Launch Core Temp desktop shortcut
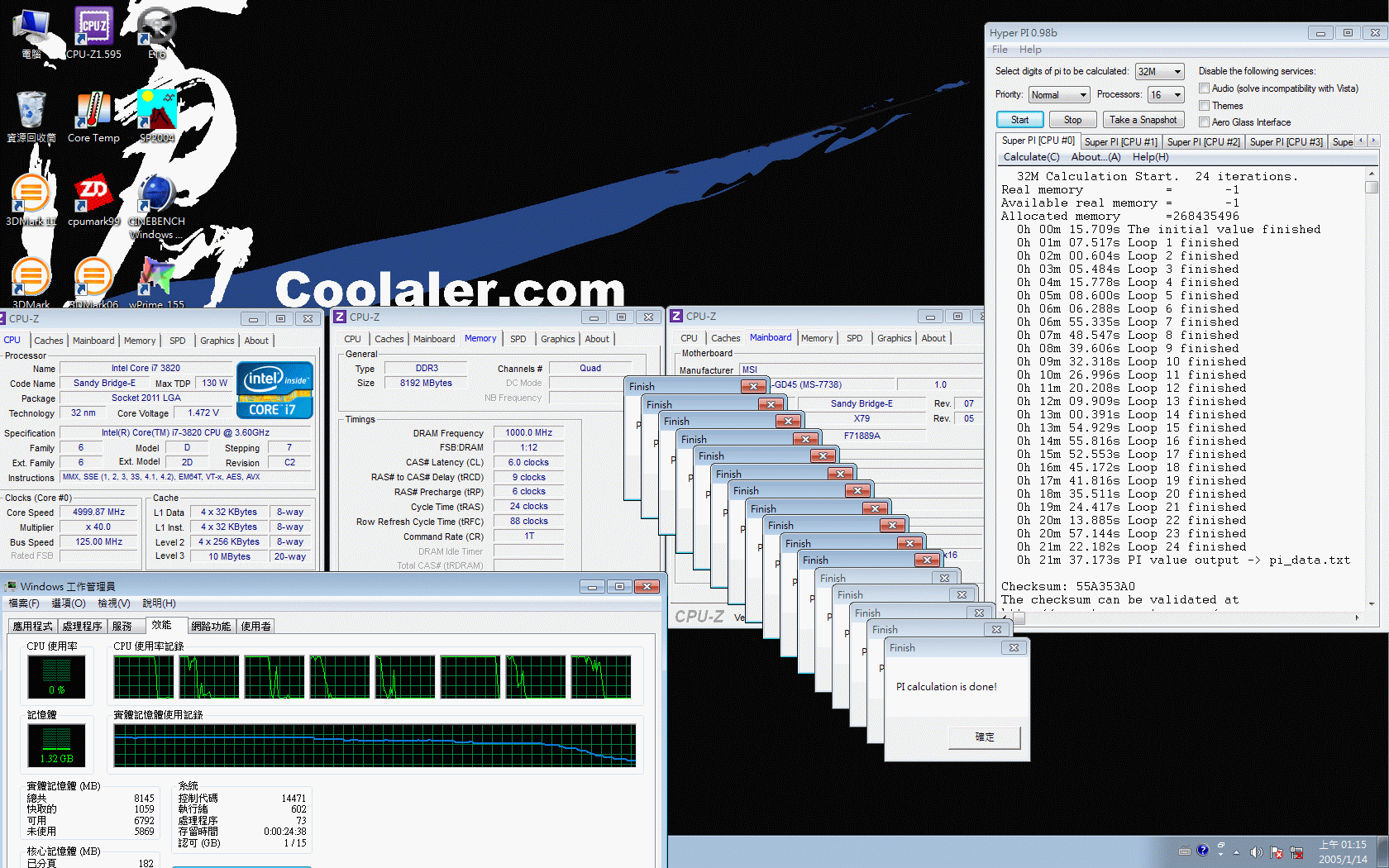Image resolution: width=1389 pixels, height=868 pixels. pos(93,117)
